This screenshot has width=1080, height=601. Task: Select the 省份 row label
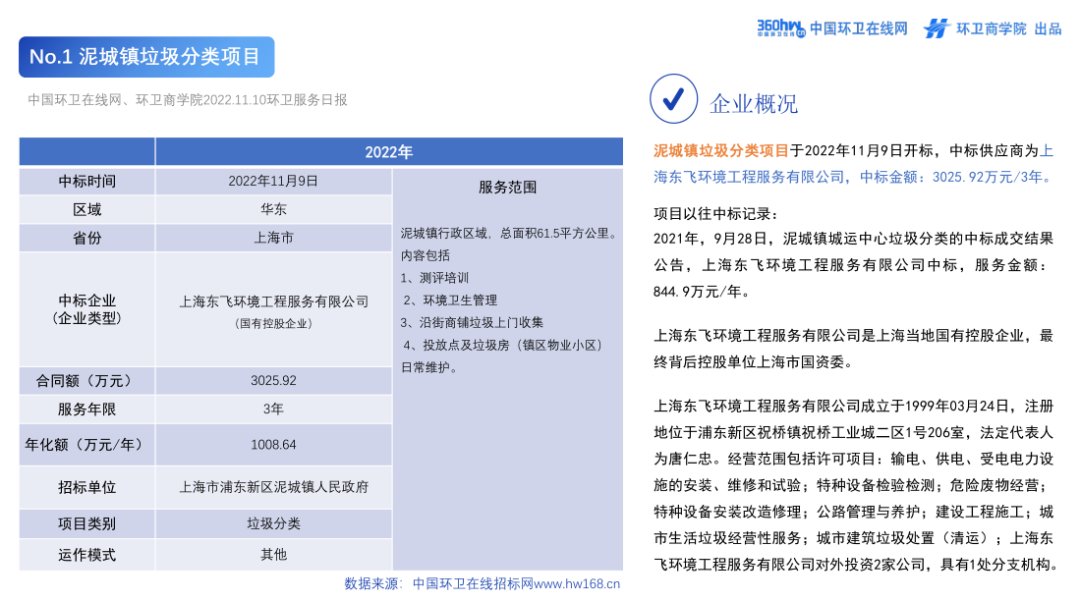87,238
